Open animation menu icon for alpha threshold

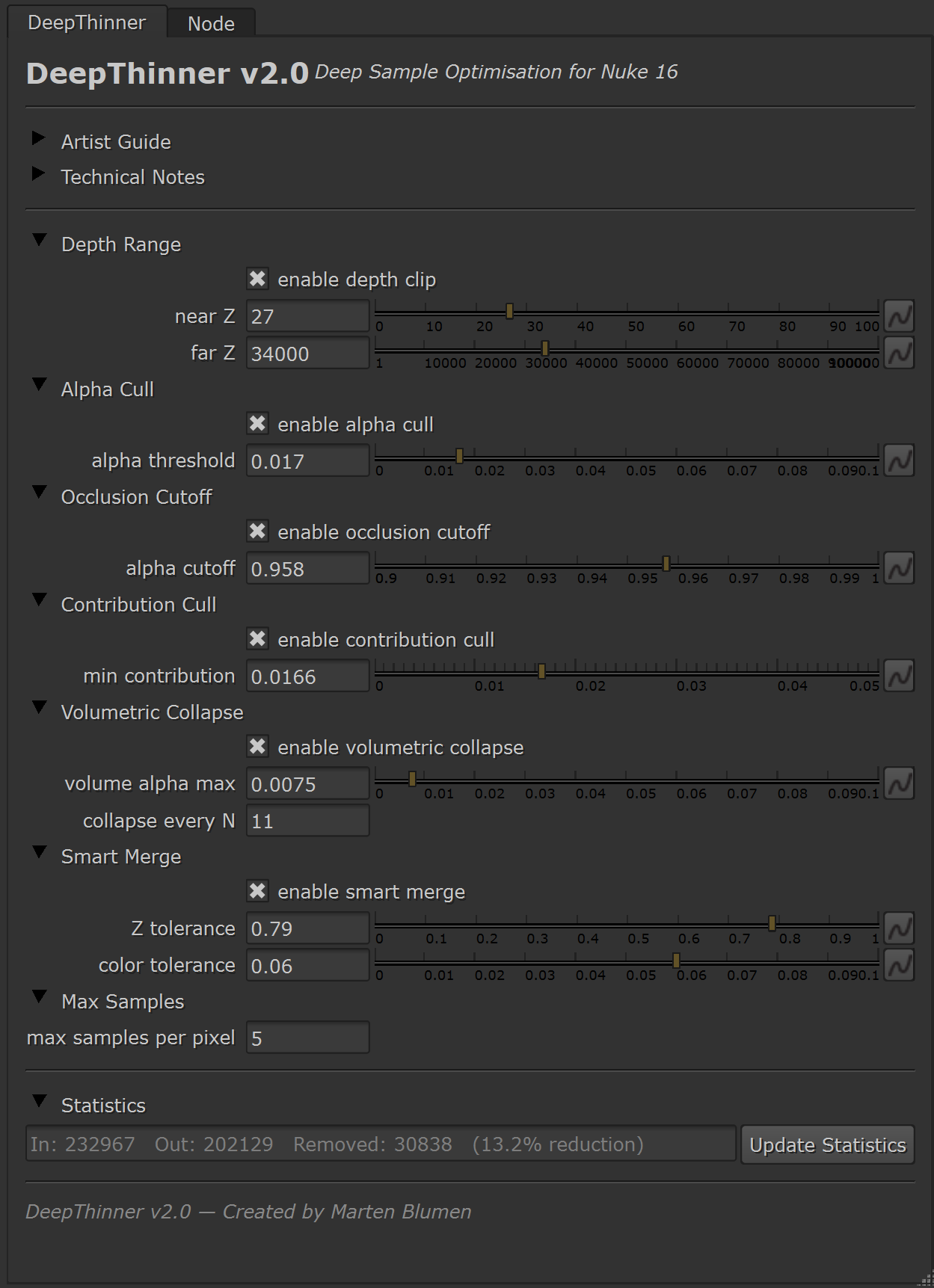899,460
